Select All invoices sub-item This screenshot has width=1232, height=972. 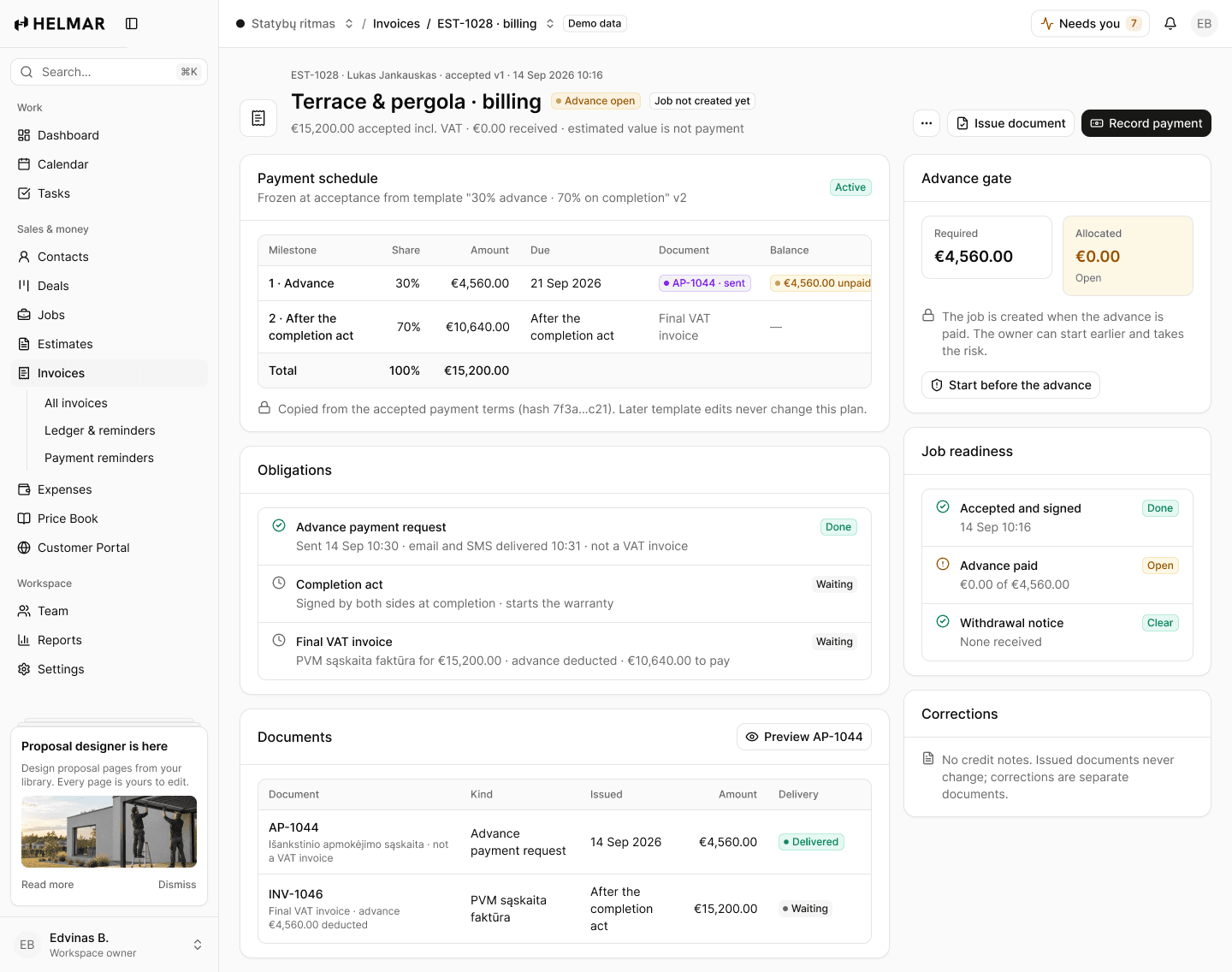pyautogui.click(x=121, y=403)
